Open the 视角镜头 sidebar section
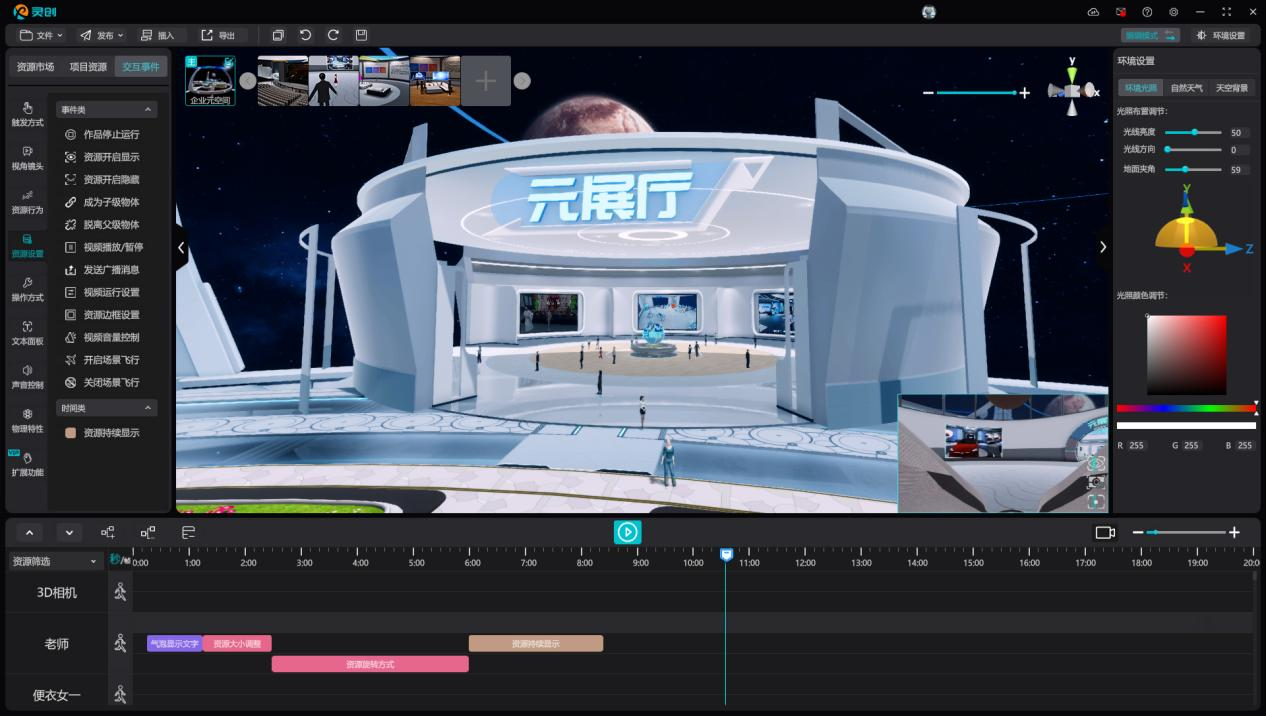Viewport: 1266px width, 716px height. click(27, 158)
